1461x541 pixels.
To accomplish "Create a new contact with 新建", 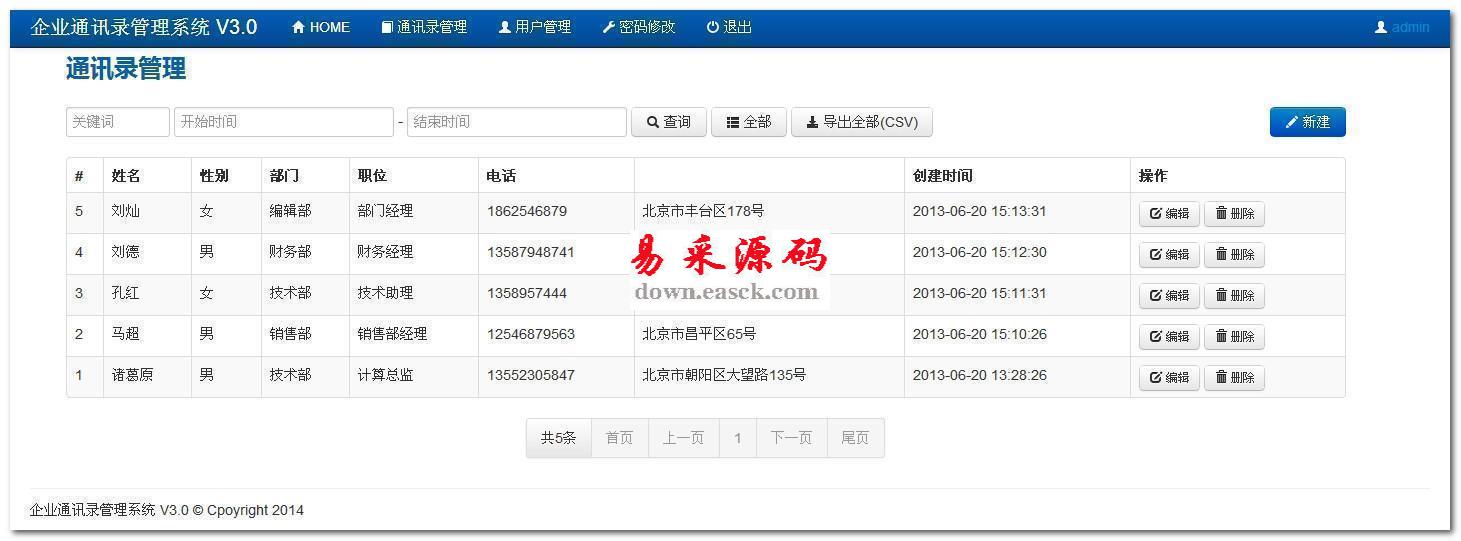I will click(x=1307, y=122).
